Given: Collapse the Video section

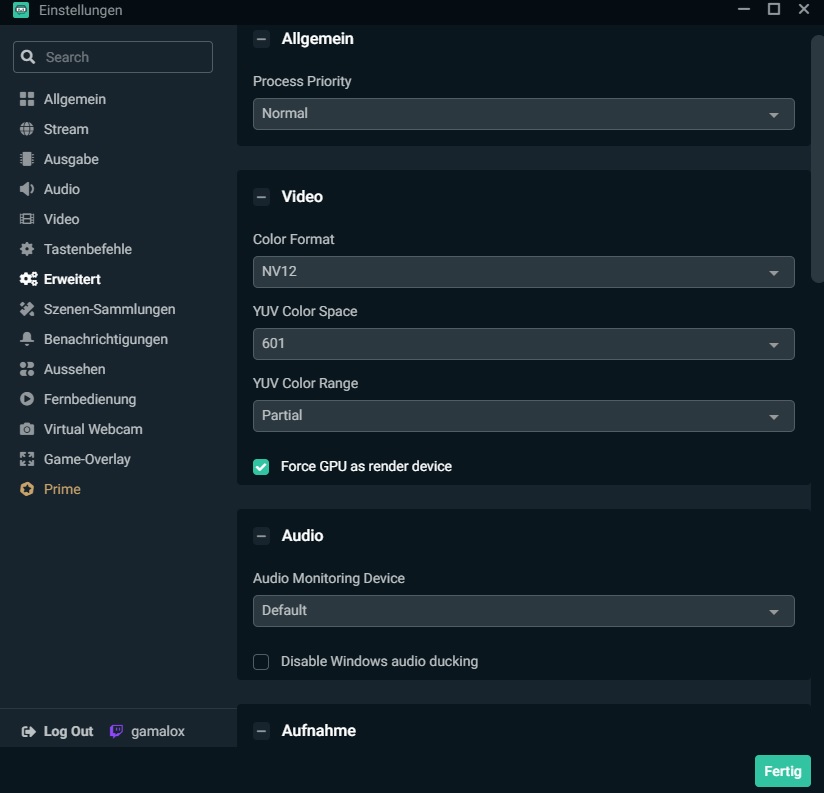Looking at the screenshot, I should tap(262, 197).
